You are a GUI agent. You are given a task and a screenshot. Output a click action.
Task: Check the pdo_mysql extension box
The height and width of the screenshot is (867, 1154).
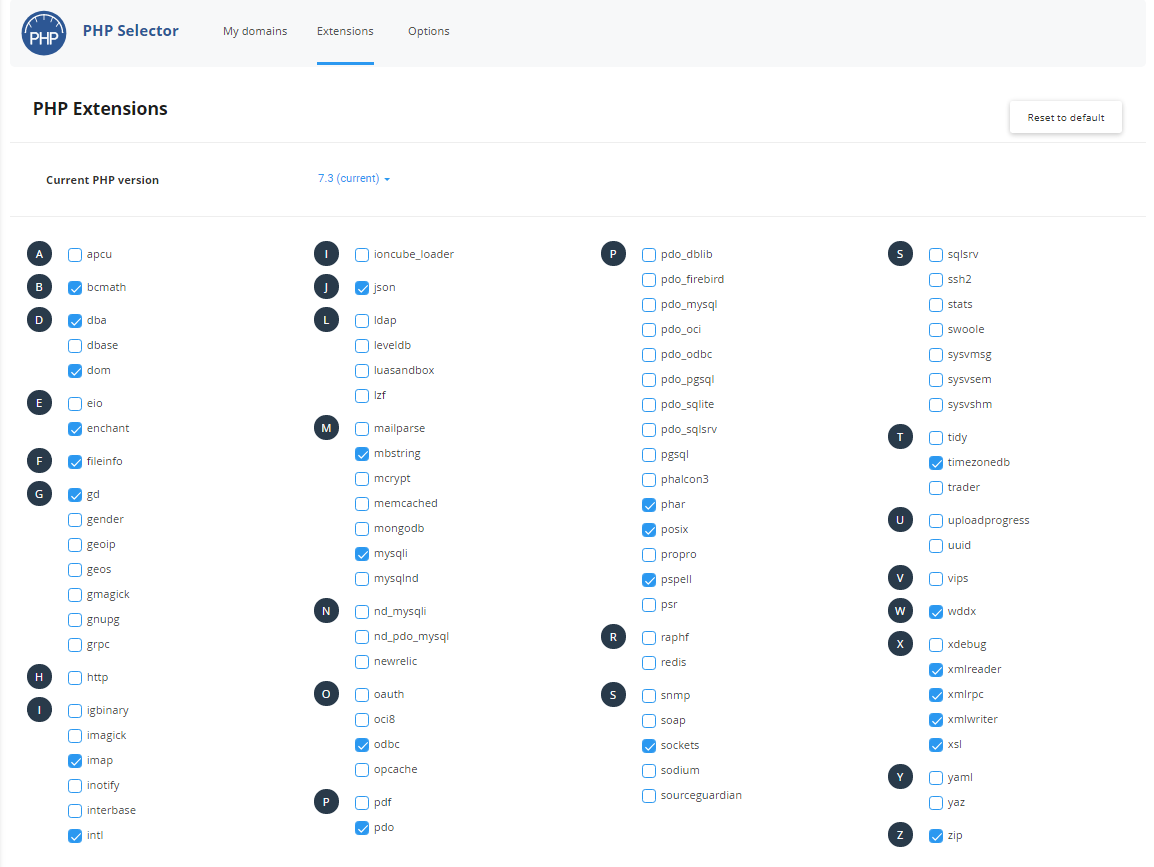click(649, 305)
